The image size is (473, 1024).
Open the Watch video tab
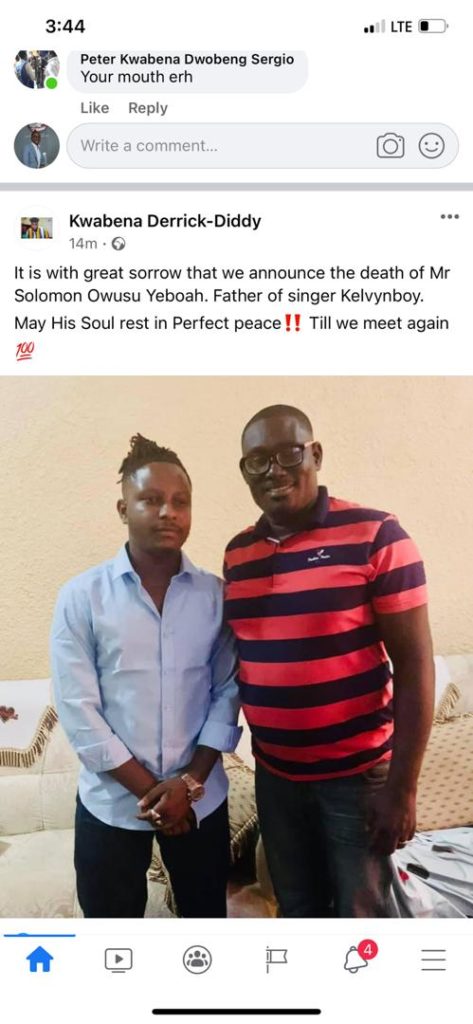[118, 959]
